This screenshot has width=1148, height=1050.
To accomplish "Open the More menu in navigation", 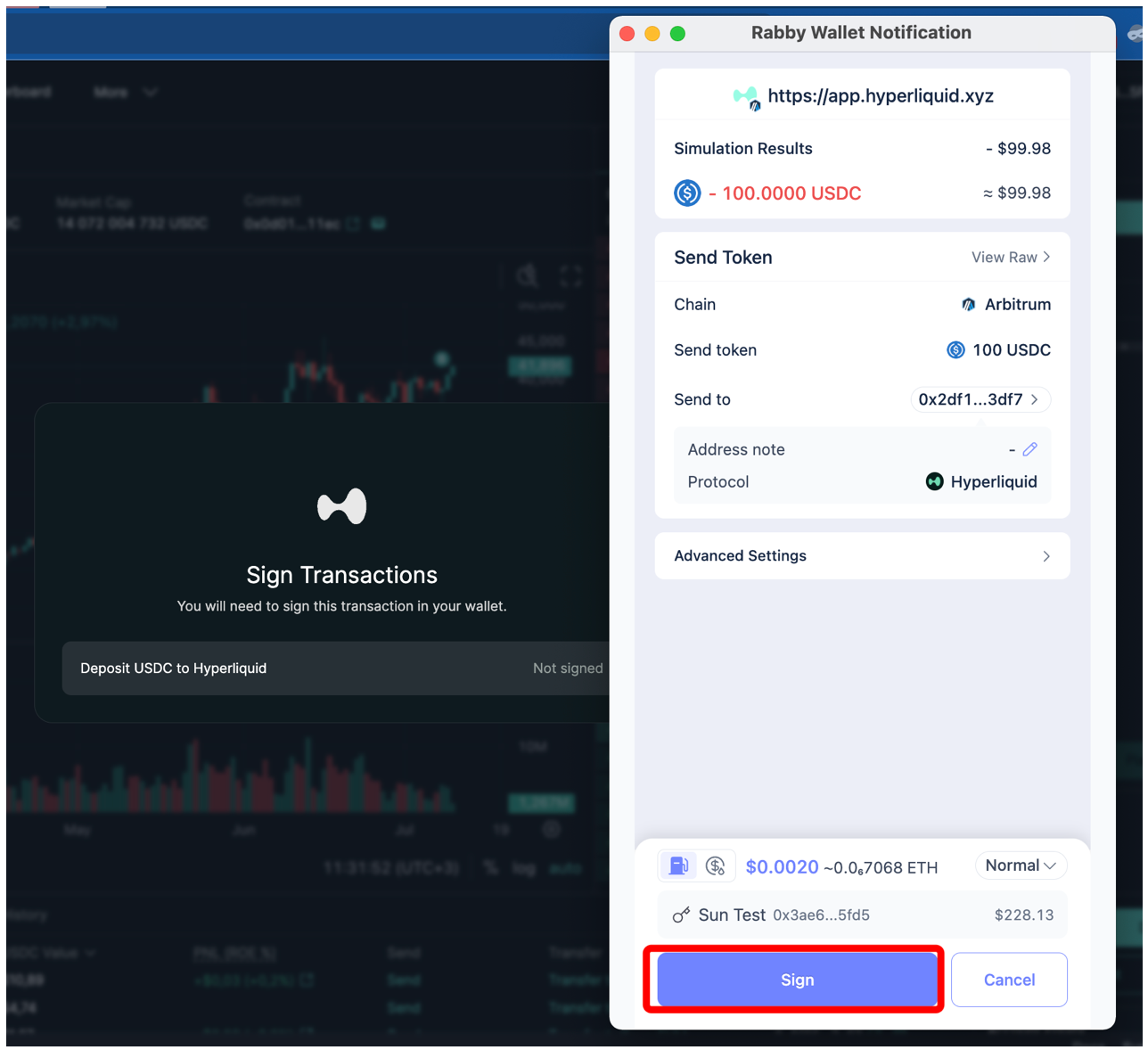I will tap(125, 92).
